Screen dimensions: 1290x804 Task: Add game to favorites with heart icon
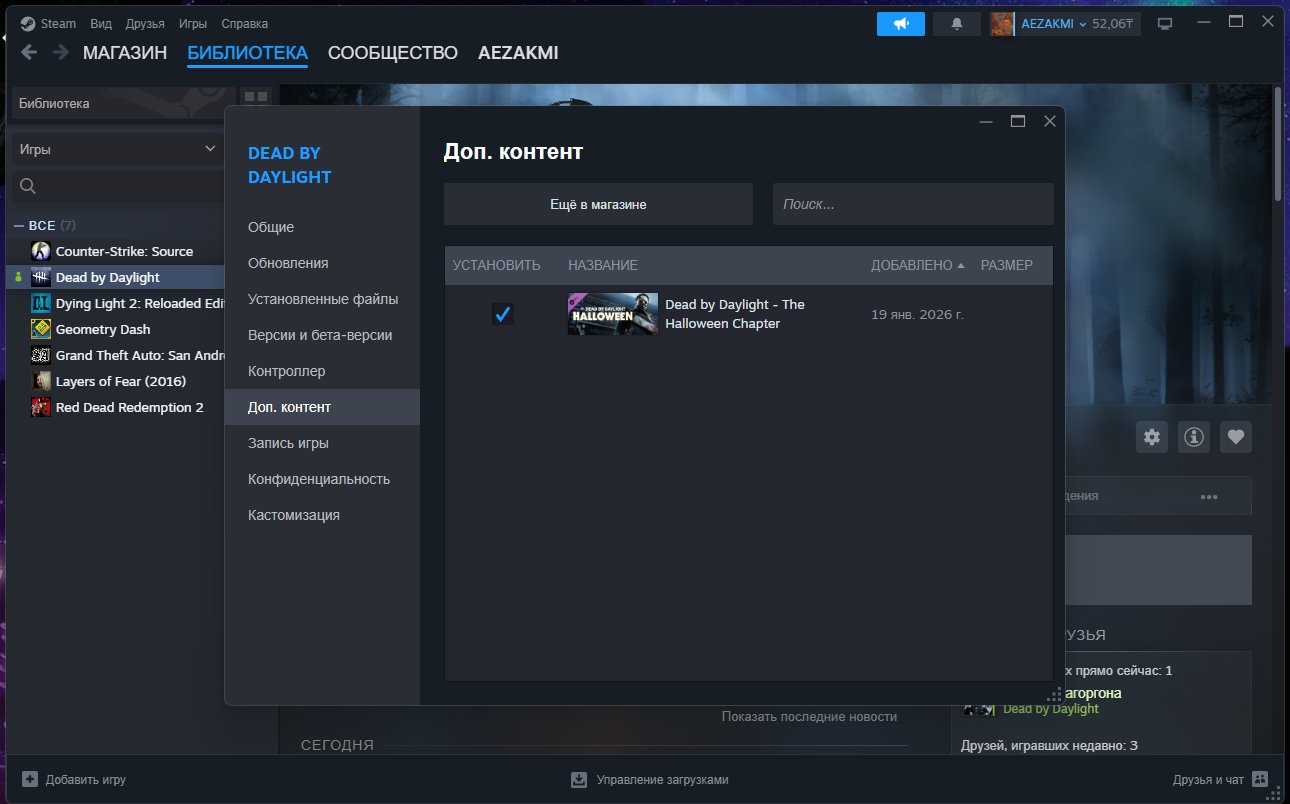coord(1236,437)
